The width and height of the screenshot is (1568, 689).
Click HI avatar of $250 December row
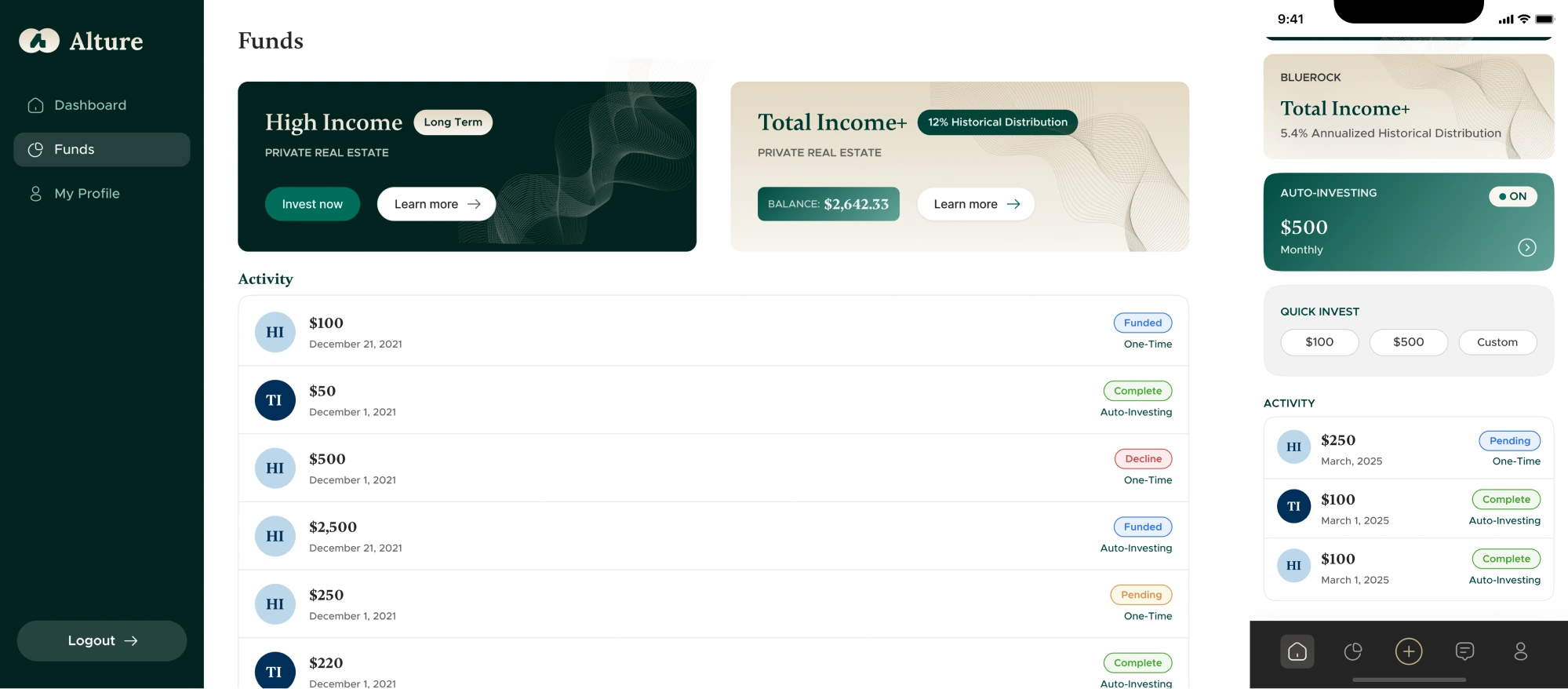pyautogui.click(x=275, y=604)
